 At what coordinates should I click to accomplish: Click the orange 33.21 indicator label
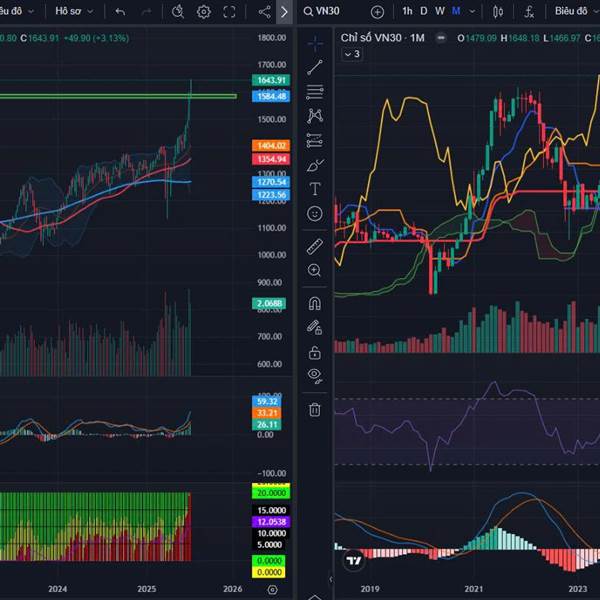click(x=267, y=413)
